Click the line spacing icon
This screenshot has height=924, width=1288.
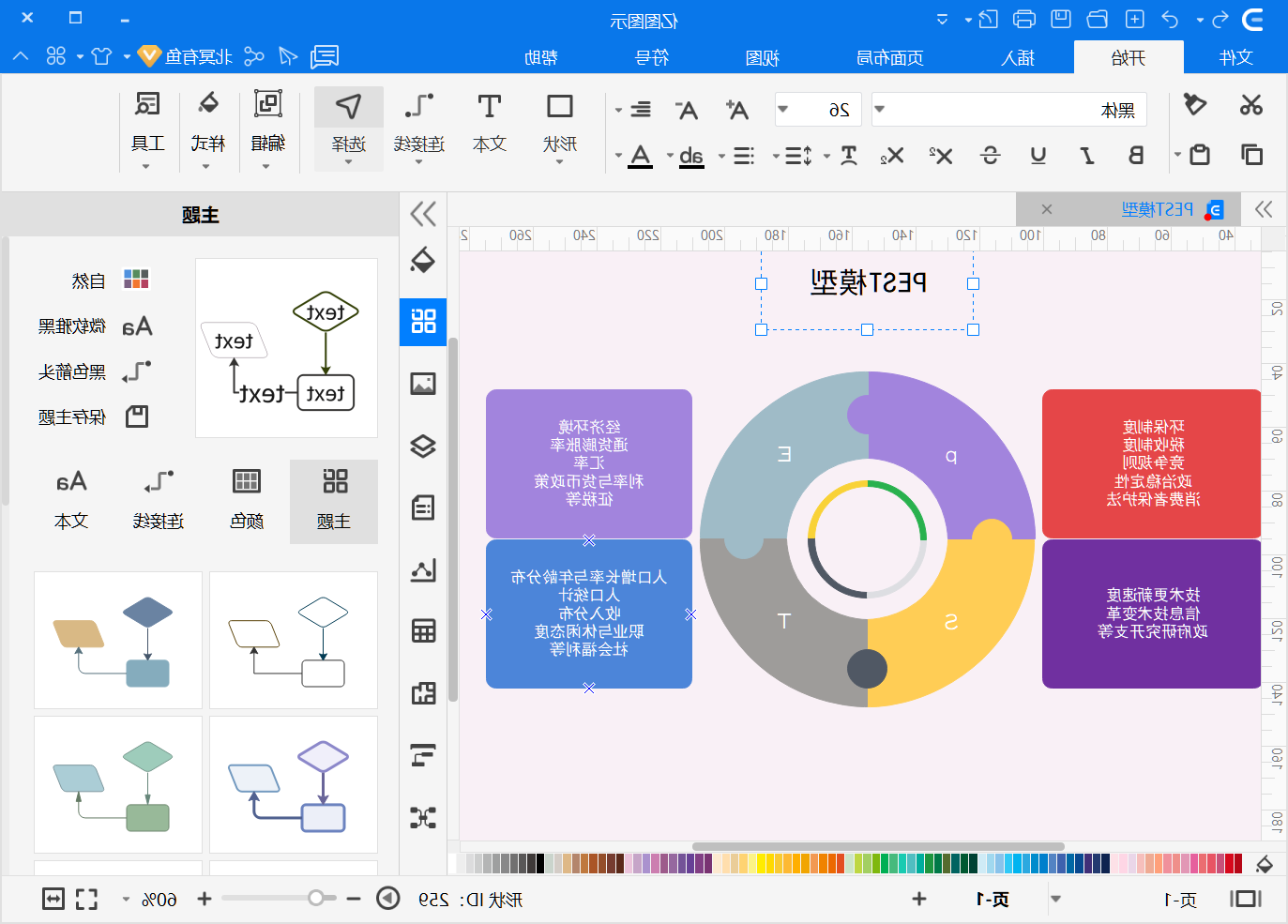coord(798,156)
